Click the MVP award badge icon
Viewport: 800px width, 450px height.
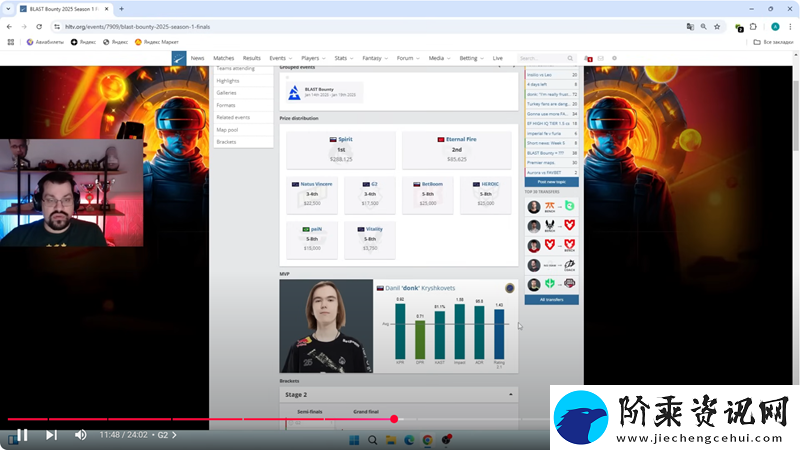pyautogui.click(x=509, y=288)
